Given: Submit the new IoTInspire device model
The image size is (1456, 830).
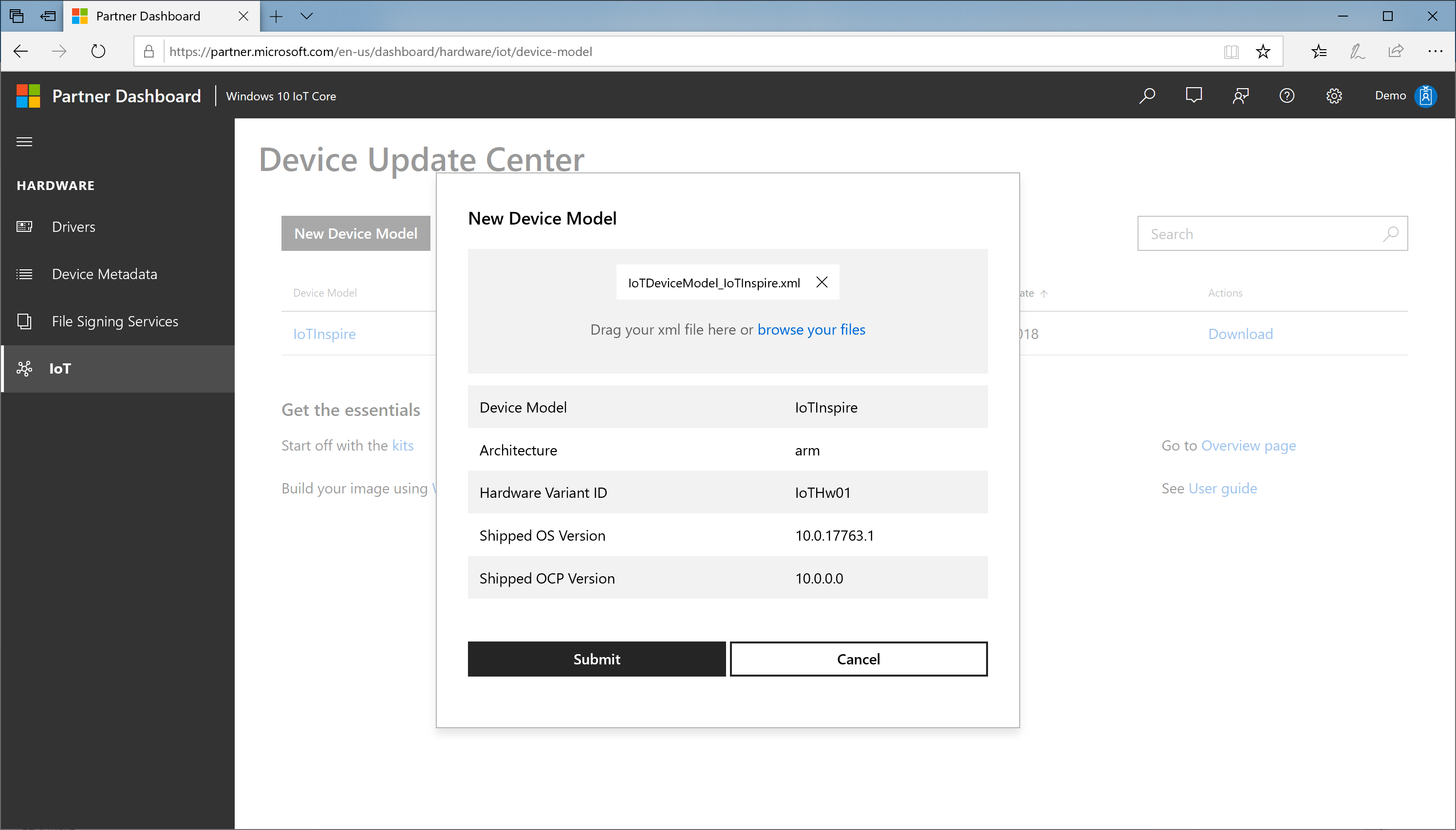Looking at the screenshot, I should click(597, 659).
